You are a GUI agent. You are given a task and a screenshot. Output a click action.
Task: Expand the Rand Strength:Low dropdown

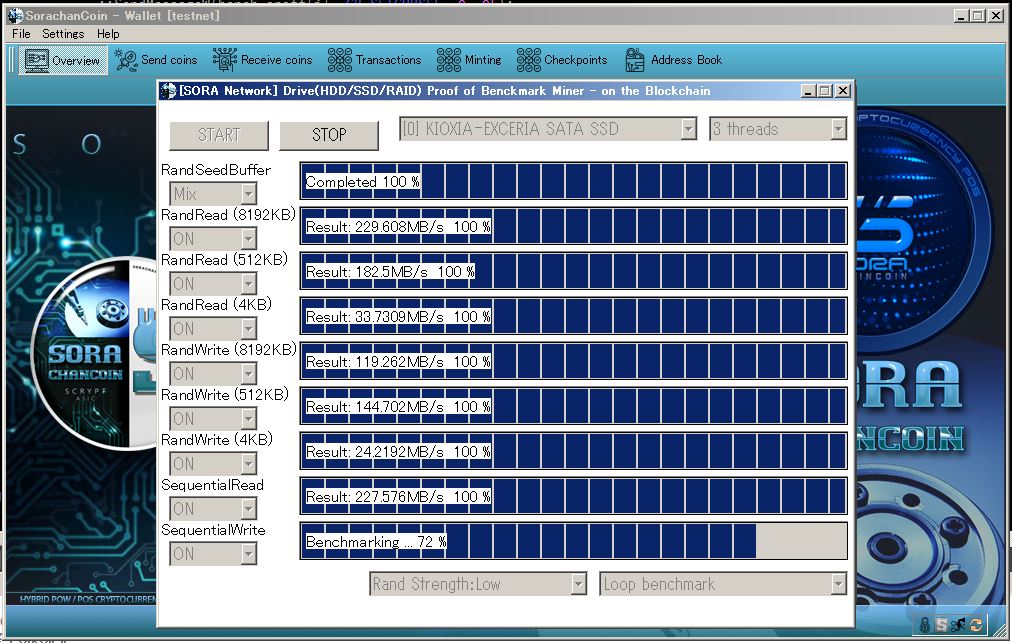478,584
